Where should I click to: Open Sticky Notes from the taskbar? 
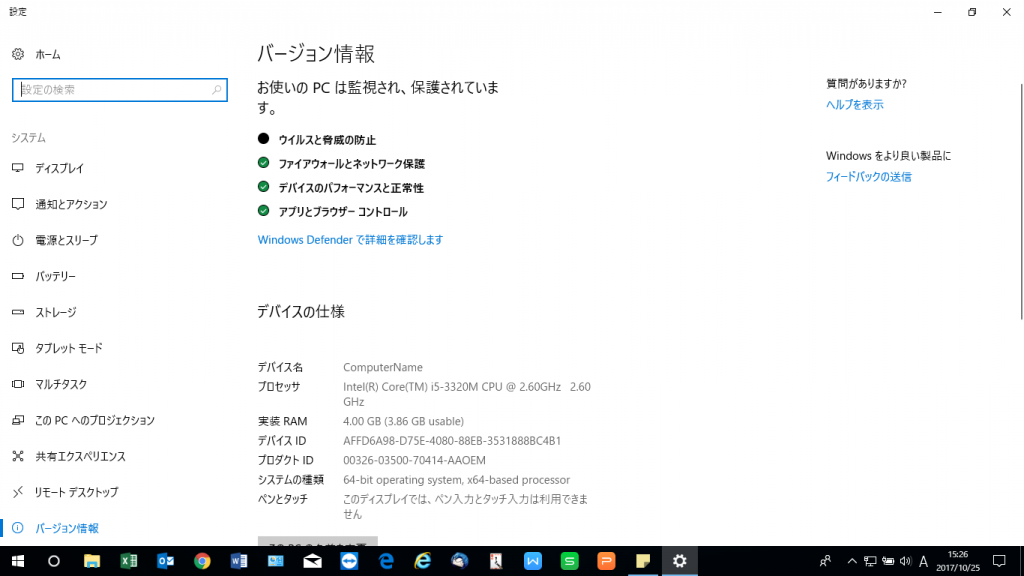tap(643, 561)
